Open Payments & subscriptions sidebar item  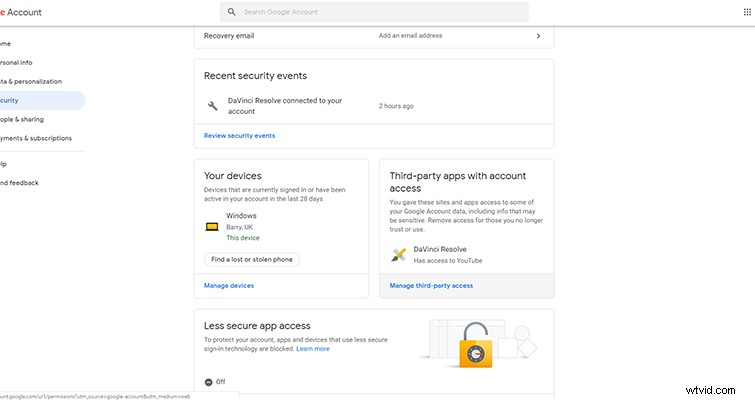pos(38,138)
